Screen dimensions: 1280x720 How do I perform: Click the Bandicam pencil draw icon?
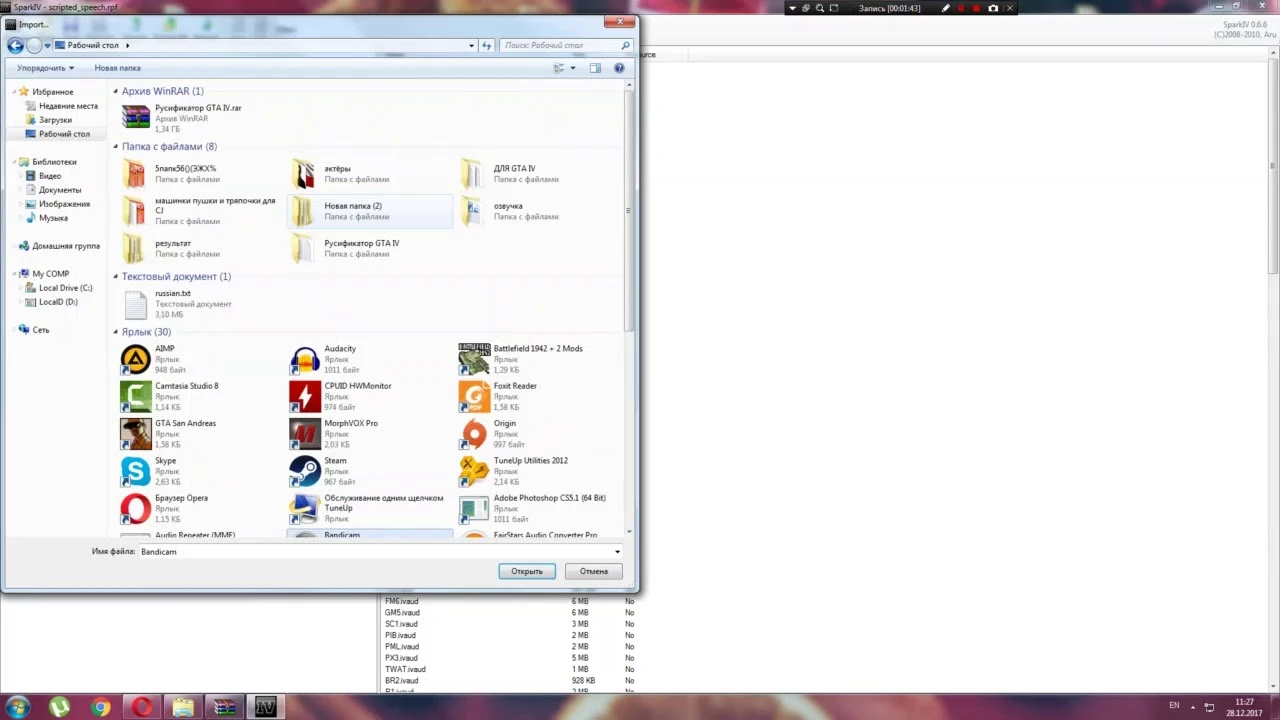(946, 8)
